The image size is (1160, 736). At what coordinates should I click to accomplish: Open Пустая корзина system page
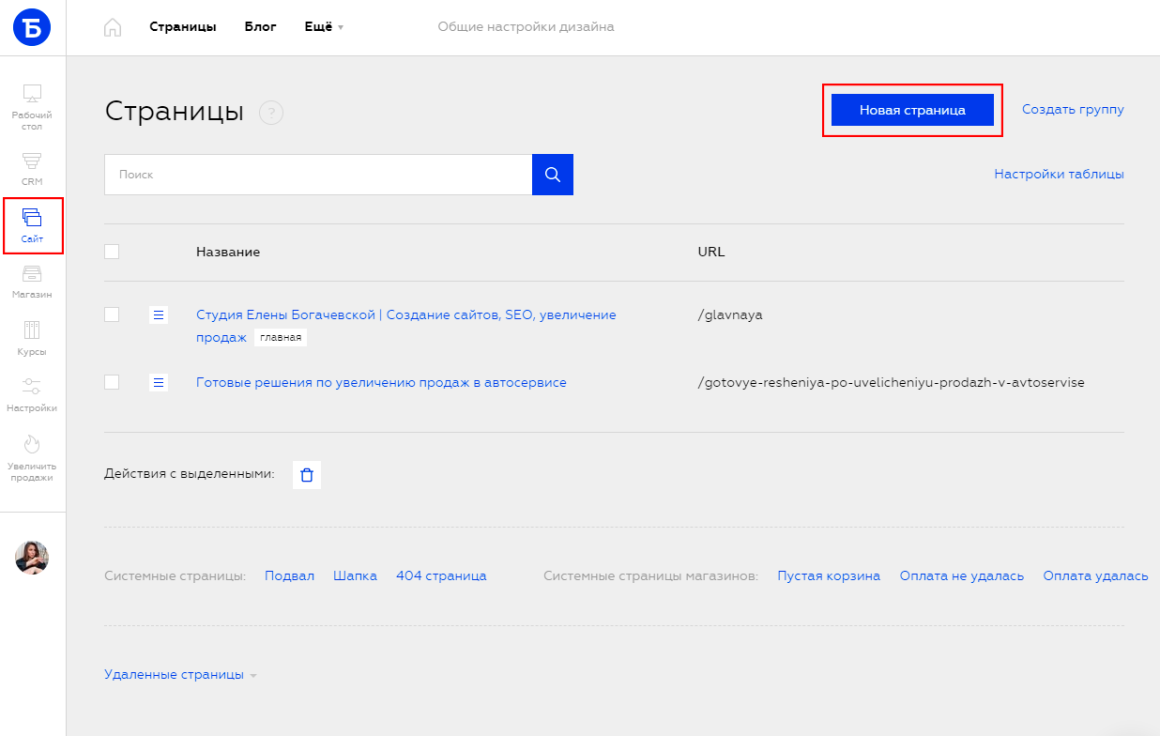[829, 575]
